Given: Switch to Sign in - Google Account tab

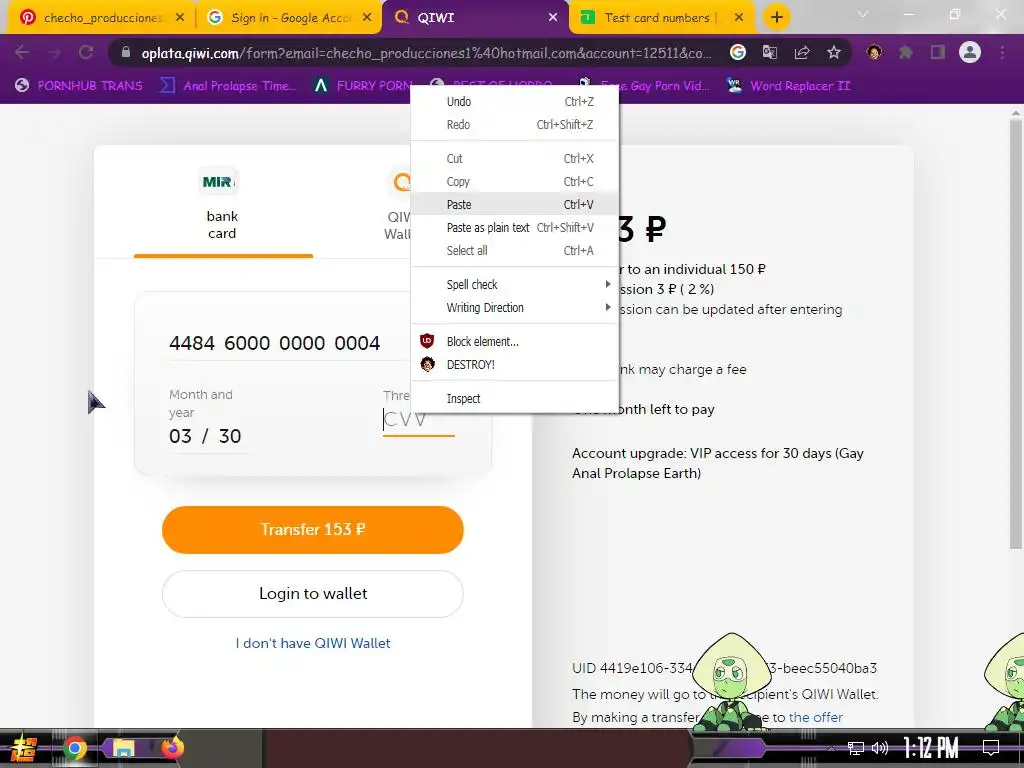Looking at the screenshot, I should [288, 18].
